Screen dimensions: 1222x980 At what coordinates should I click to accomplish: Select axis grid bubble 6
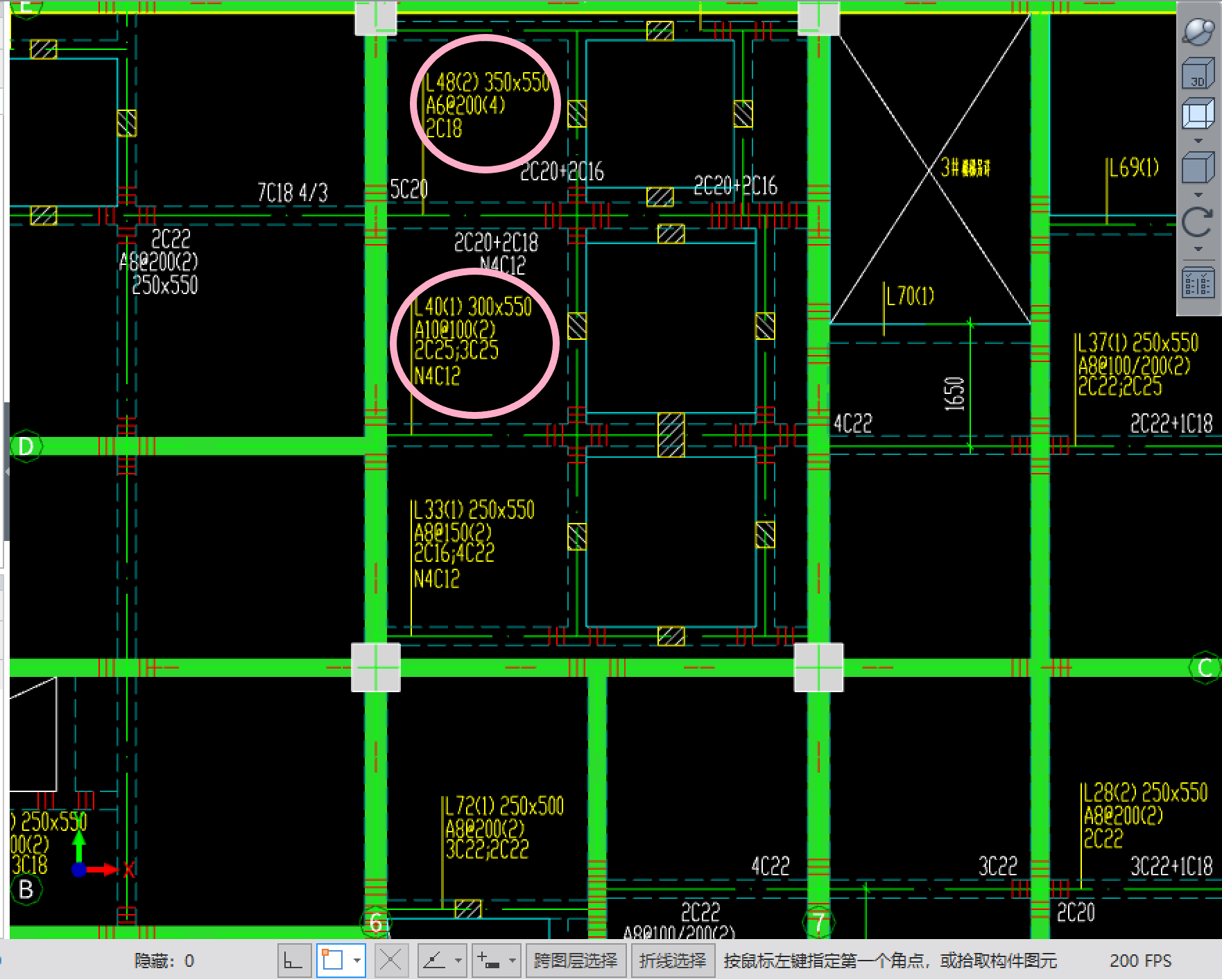(376, 922)
